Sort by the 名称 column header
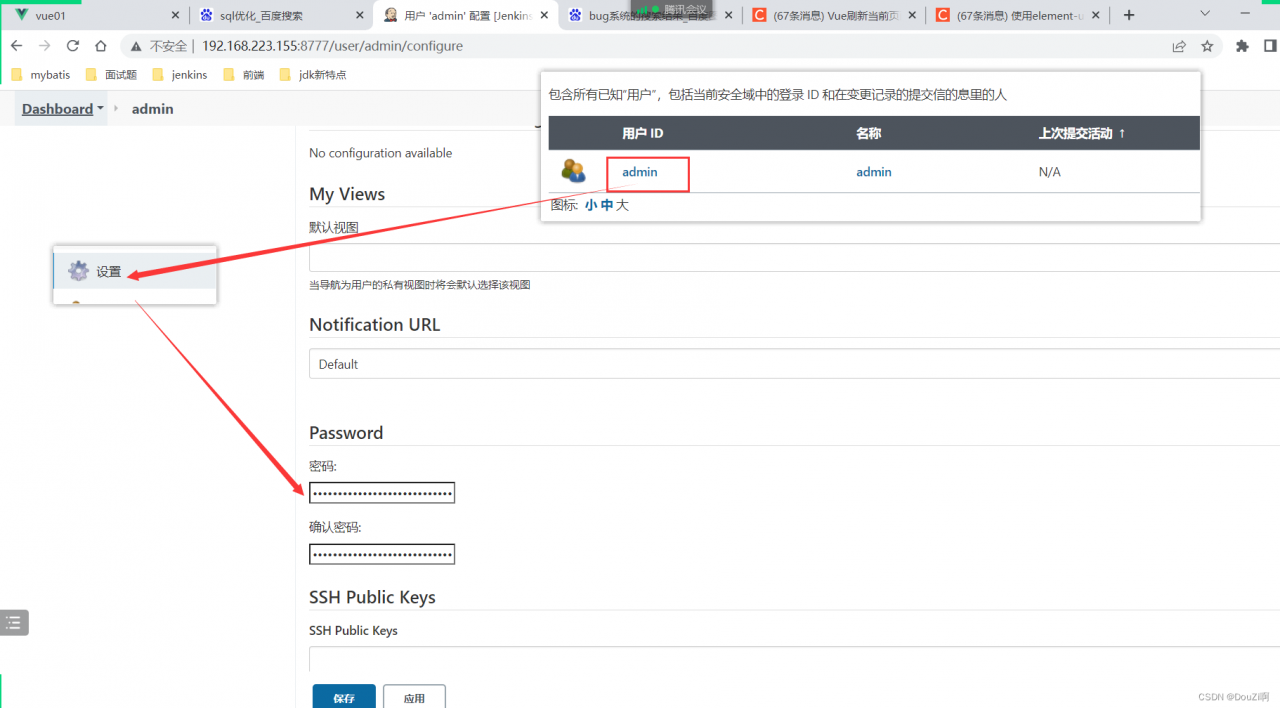1280x708 pixels. [x=868, y=133]
